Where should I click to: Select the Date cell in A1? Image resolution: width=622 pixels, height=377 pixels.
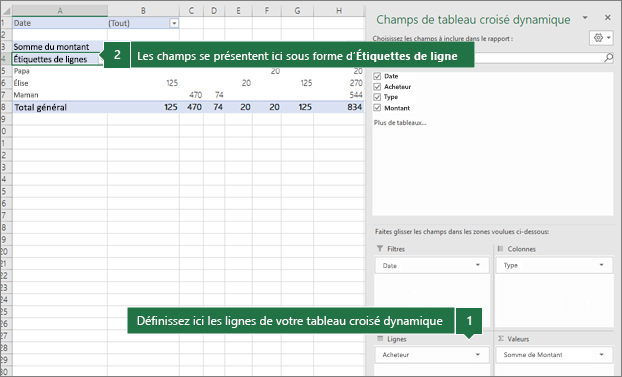click(x=60, y=23)
